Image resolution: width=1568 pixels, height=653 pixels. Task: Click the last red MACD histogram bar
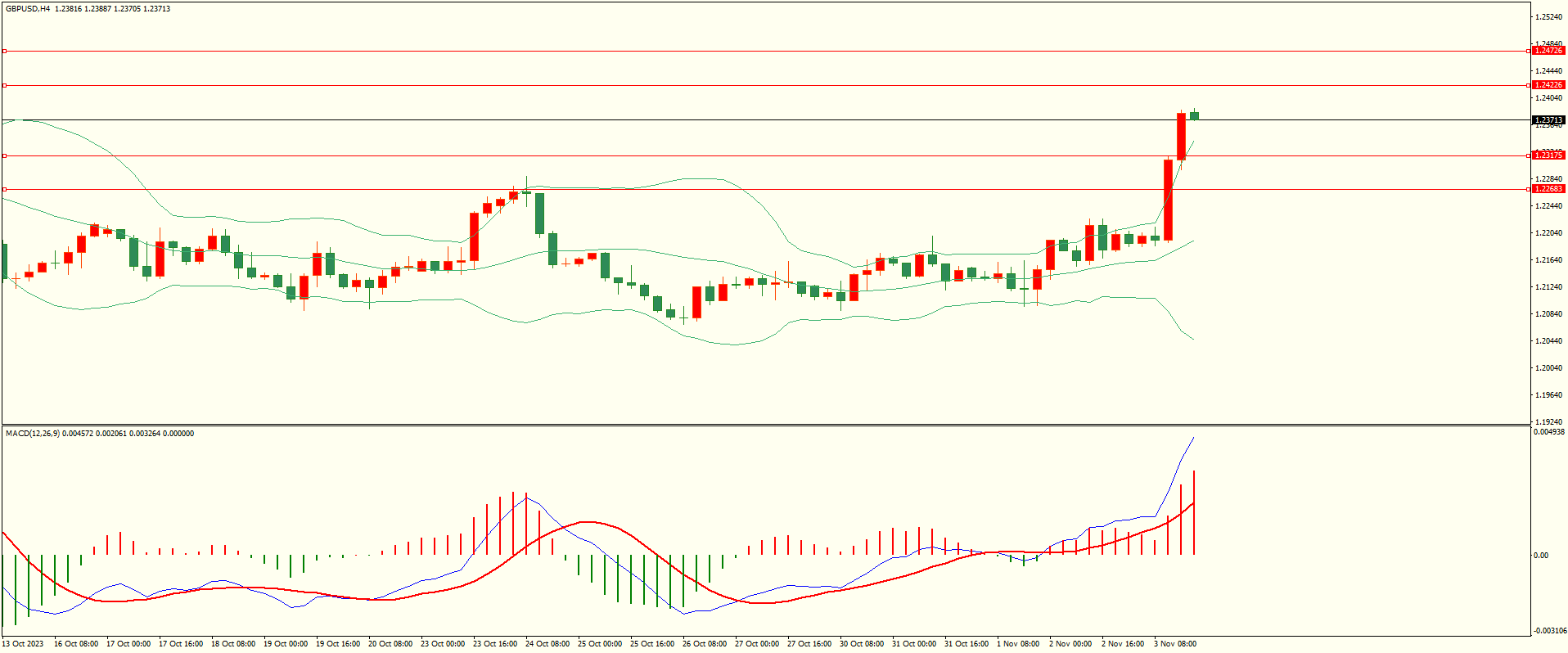point(1194,513)
